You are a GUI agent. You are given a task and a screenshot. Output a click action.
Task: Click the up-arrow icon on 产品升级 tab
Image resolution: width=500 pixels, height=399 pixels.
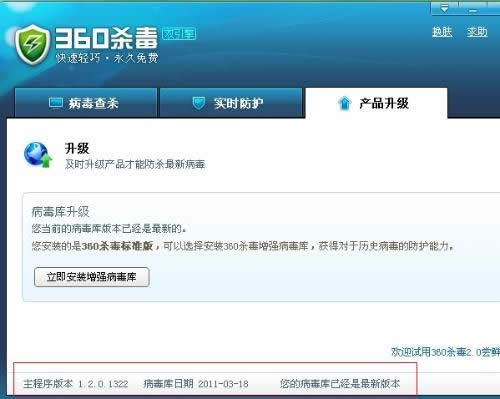(344, 103)
